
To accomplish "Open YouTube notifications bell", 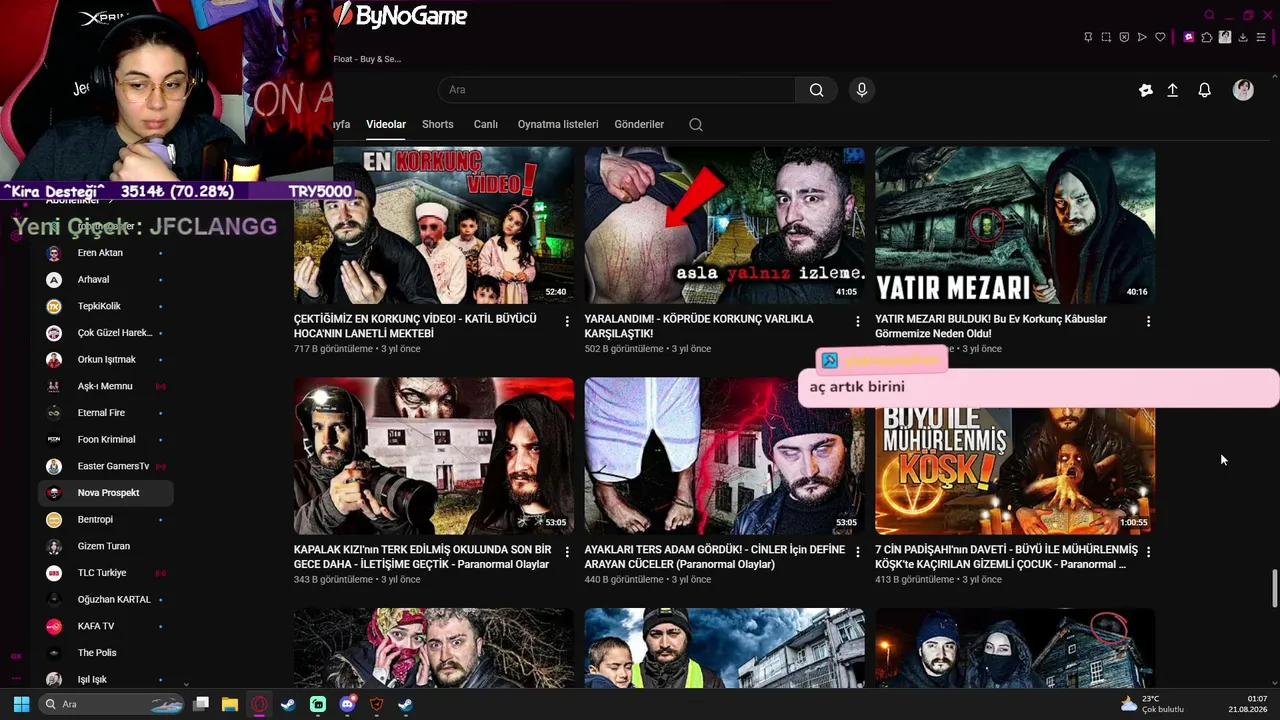I will [x=1205, y=90].
